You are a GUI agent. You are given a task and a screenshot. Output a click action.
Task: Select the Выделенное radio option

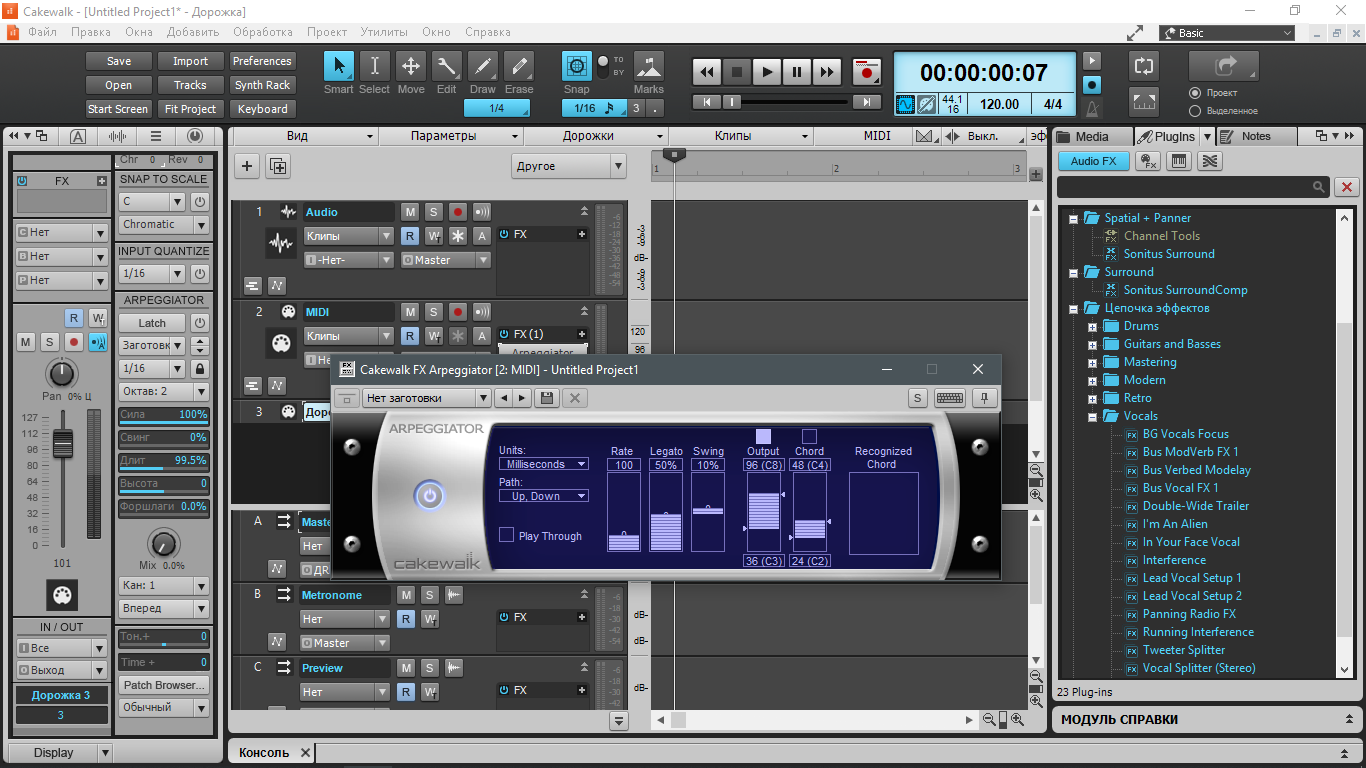(x=1194, y=110)
